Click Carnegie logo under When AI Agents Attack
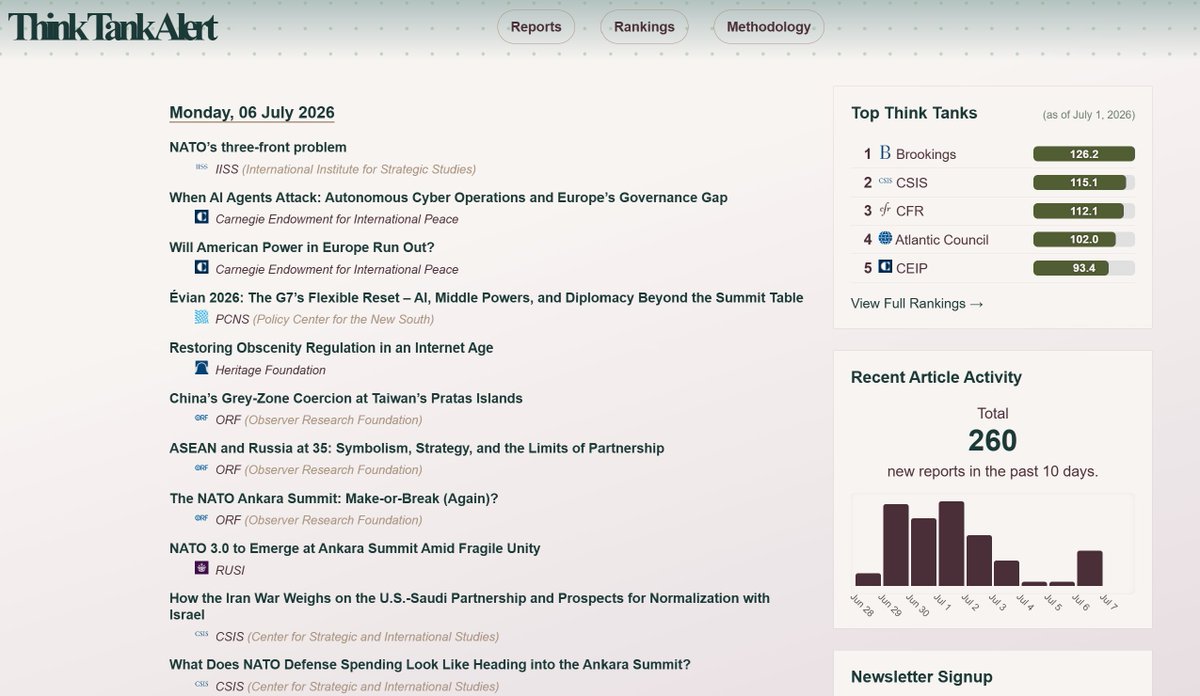 tap(201, 219)
